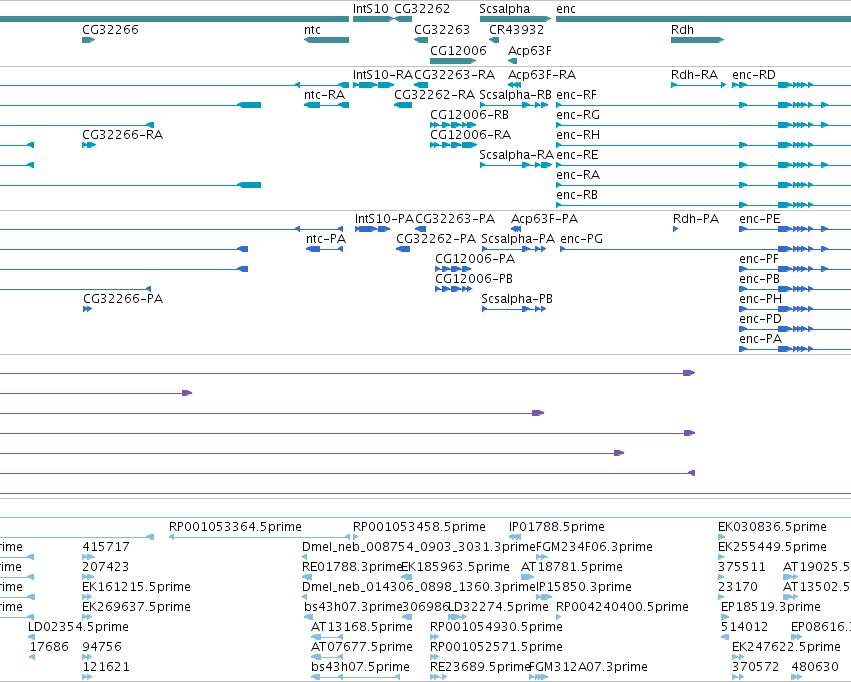Select the IntS10 gene label
851x682 pixels.
click(x=371, y=9)
